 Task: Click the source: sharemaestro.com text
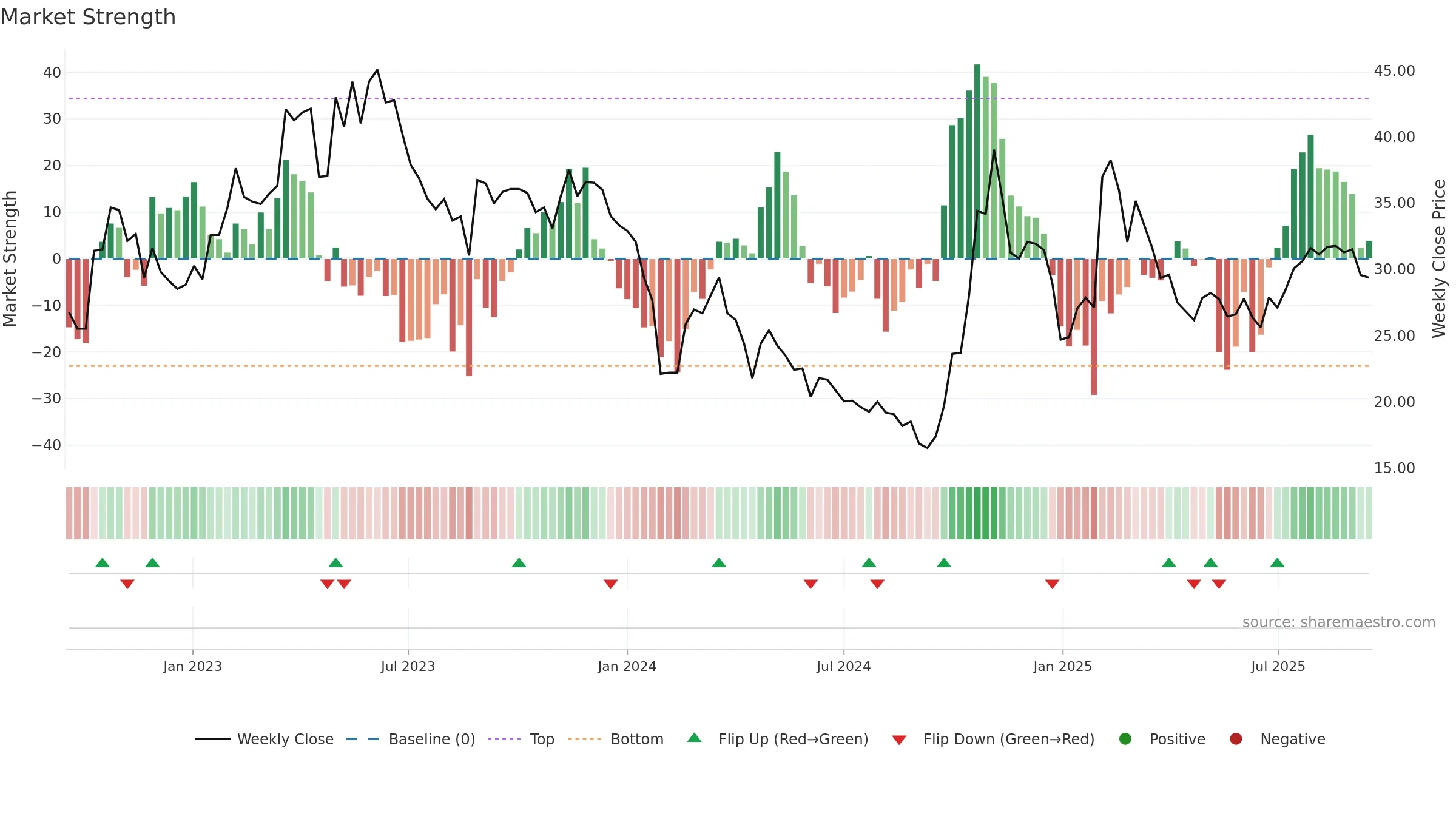pos(1339,622)
